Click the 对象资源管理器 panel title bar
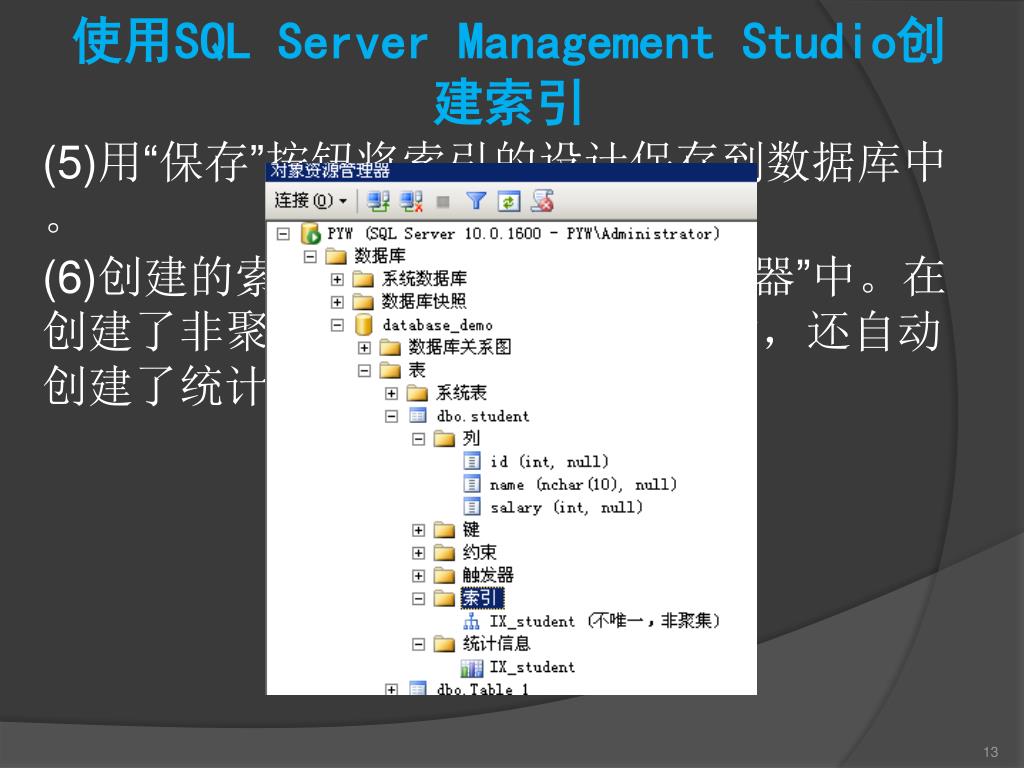 click(x=511, y=172)
